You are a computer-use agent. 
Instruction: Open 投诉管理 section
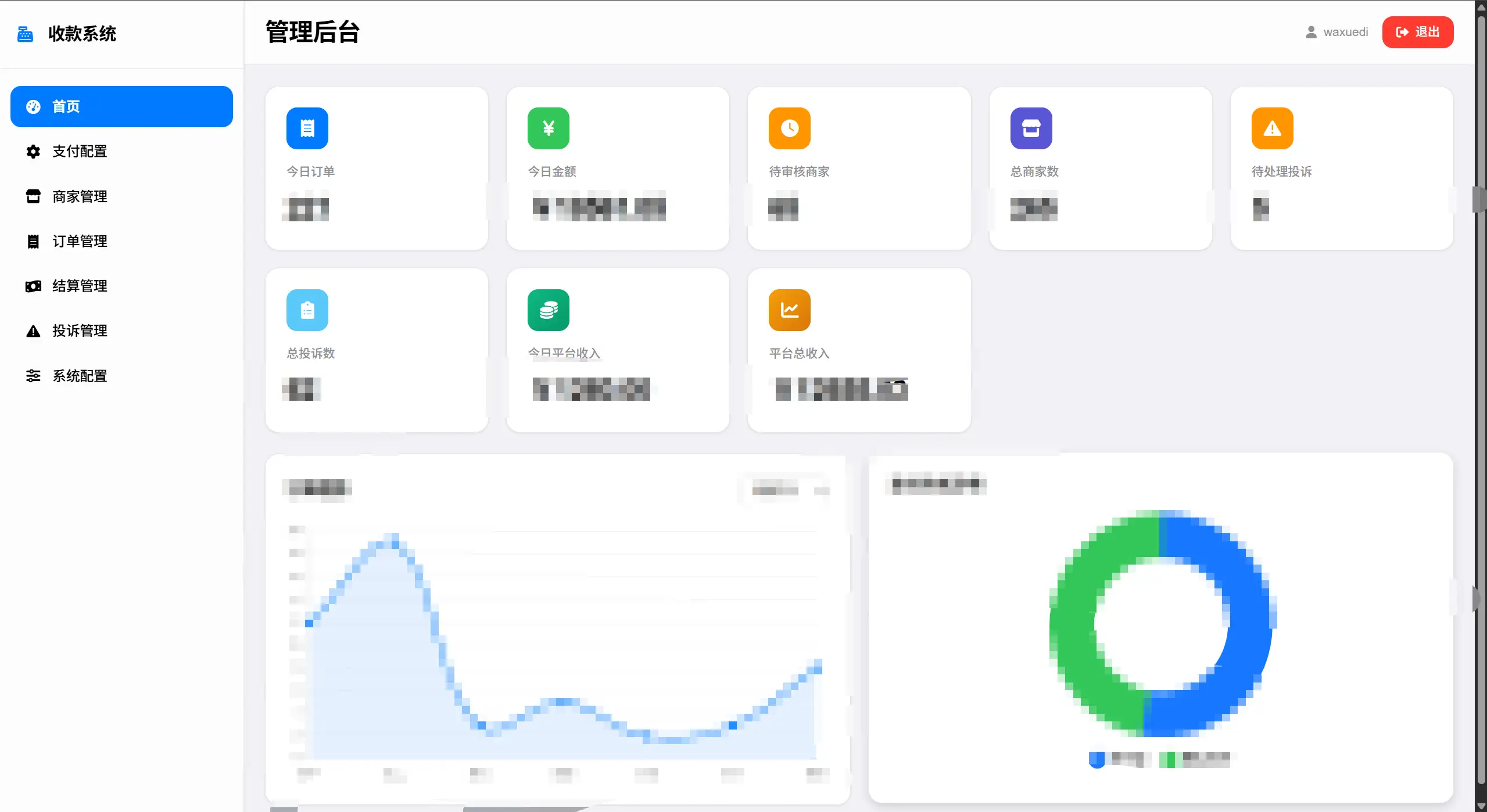point(80,330)
